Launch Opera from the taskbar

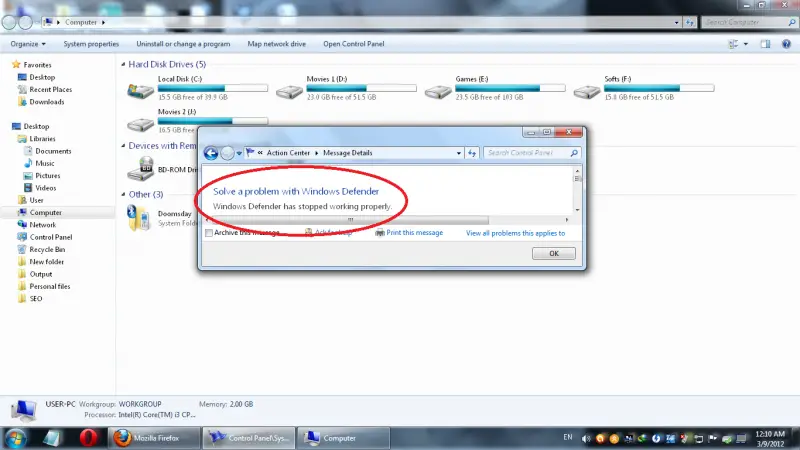point(89,438)
